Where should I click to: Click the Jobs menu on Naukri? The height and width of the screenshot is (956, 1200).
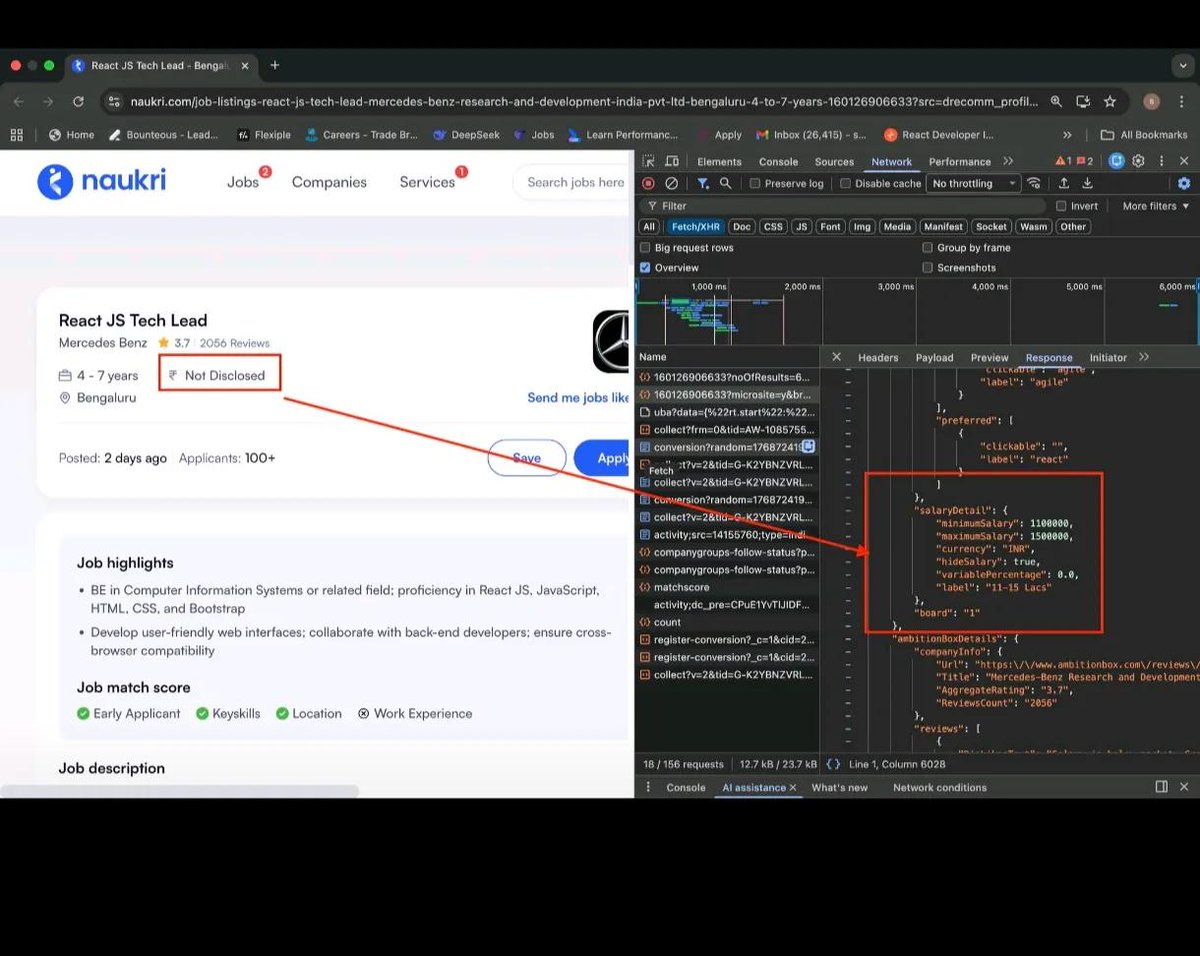pyautogui.click(x=243, y=182)
